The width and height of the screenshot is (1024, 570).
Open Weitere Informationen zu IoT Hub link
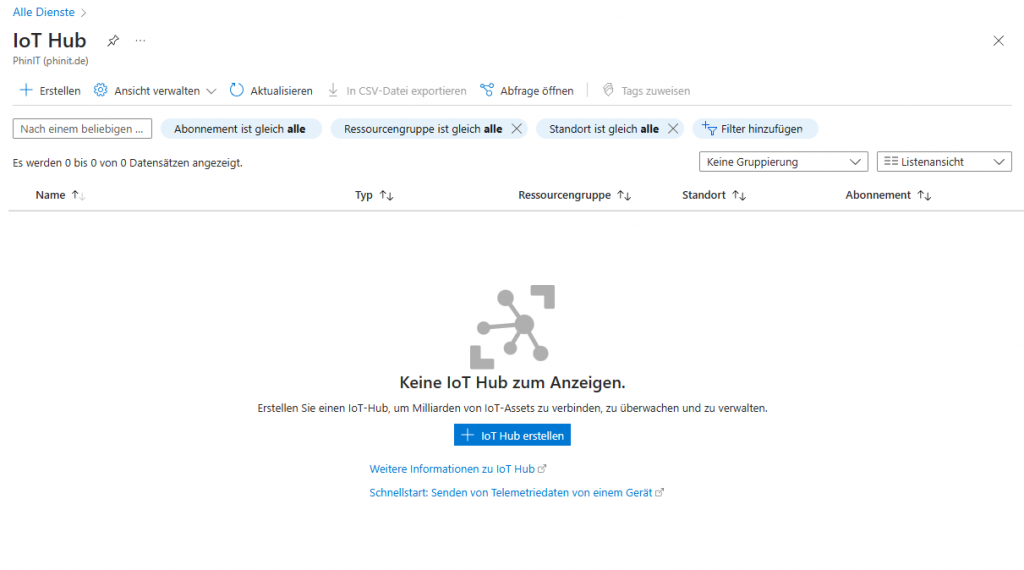tap(458, 469)
